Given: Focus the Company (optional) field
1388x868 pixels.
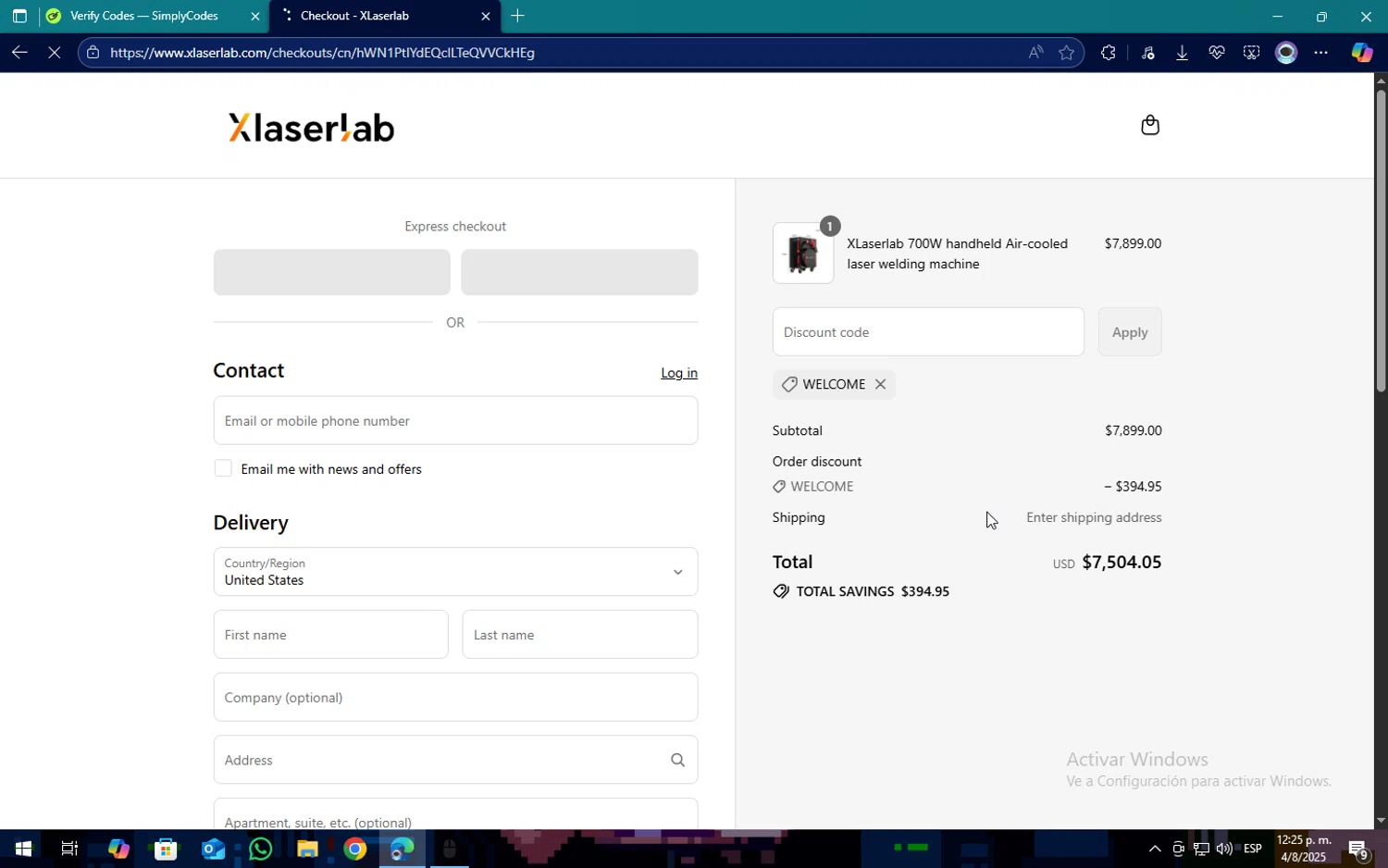Looking at the screenshot, I should pyautogui.click(x=455, y=698).
